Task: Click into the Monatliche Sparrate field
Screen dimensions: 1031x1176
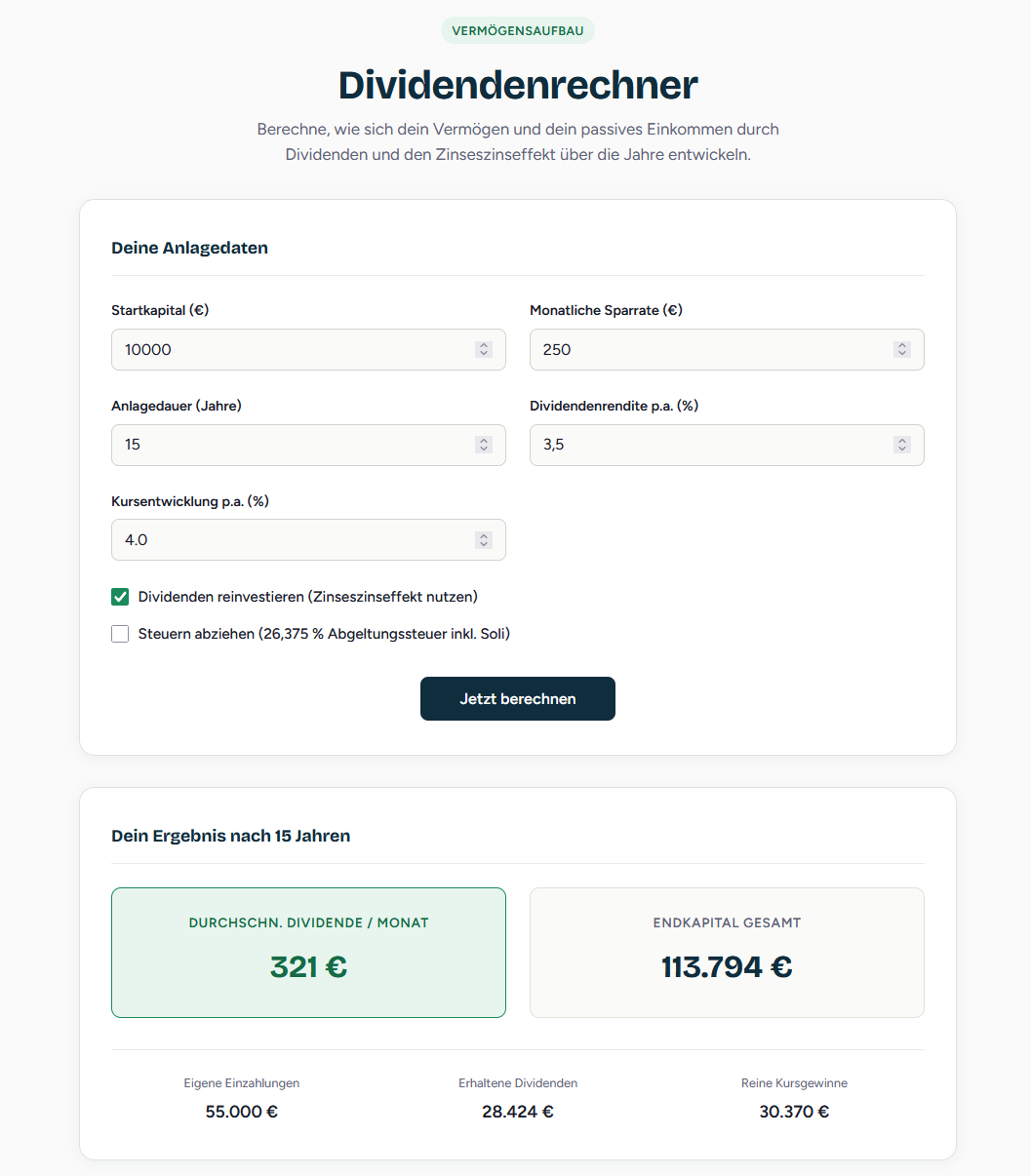Action: 712,349
